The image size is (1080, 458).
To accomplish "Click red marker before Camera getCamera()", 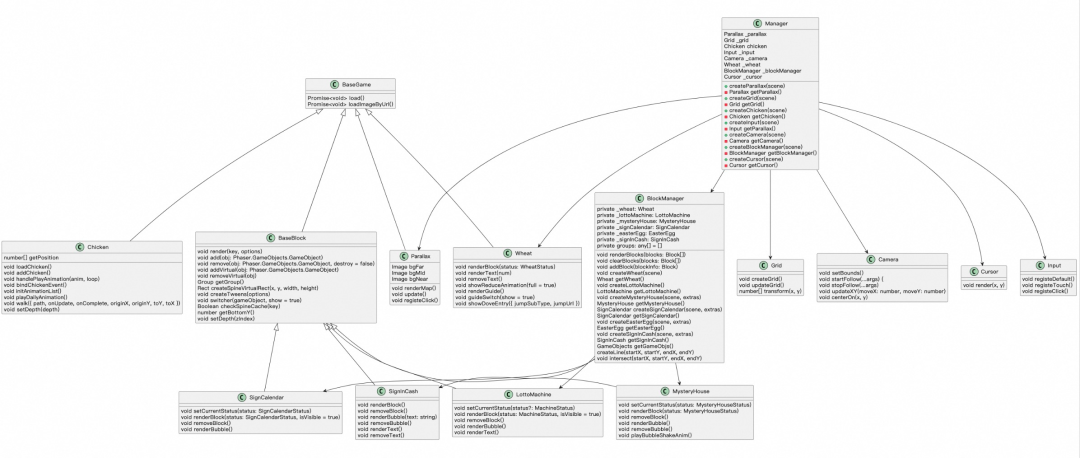I will [725, 141].
